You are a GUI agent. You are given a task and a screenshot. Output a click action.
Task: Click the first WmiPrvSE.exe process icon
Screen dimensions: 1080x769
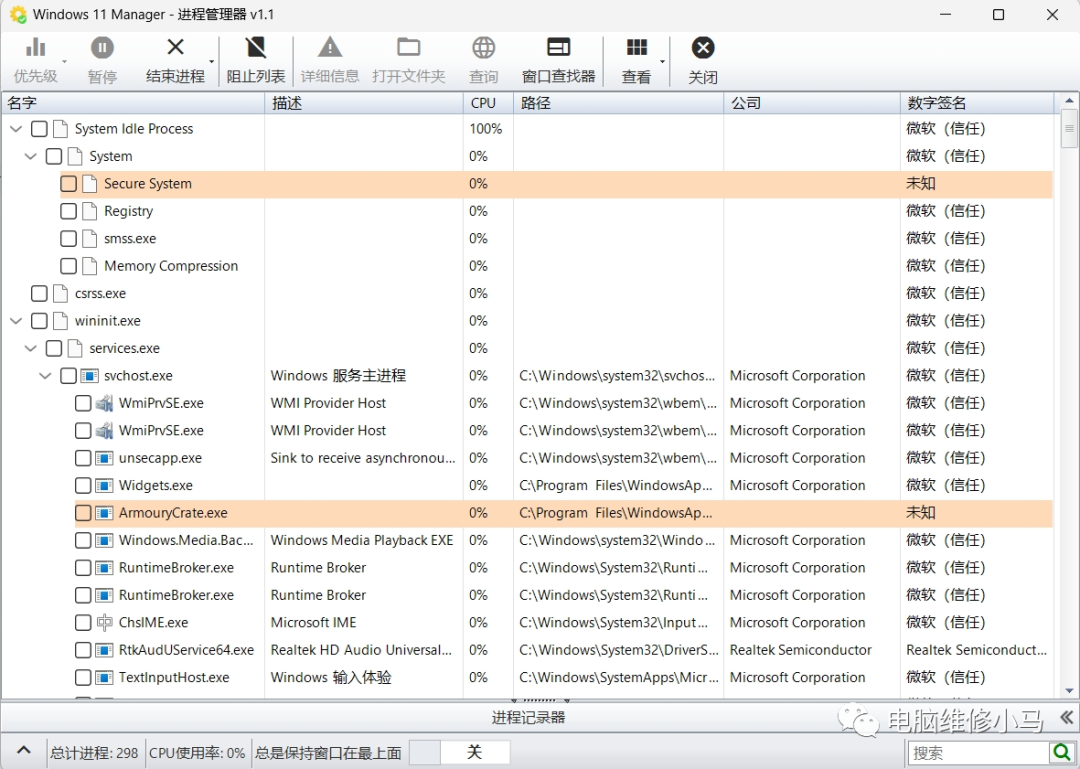pyautogui.click(x=104, y=403)
